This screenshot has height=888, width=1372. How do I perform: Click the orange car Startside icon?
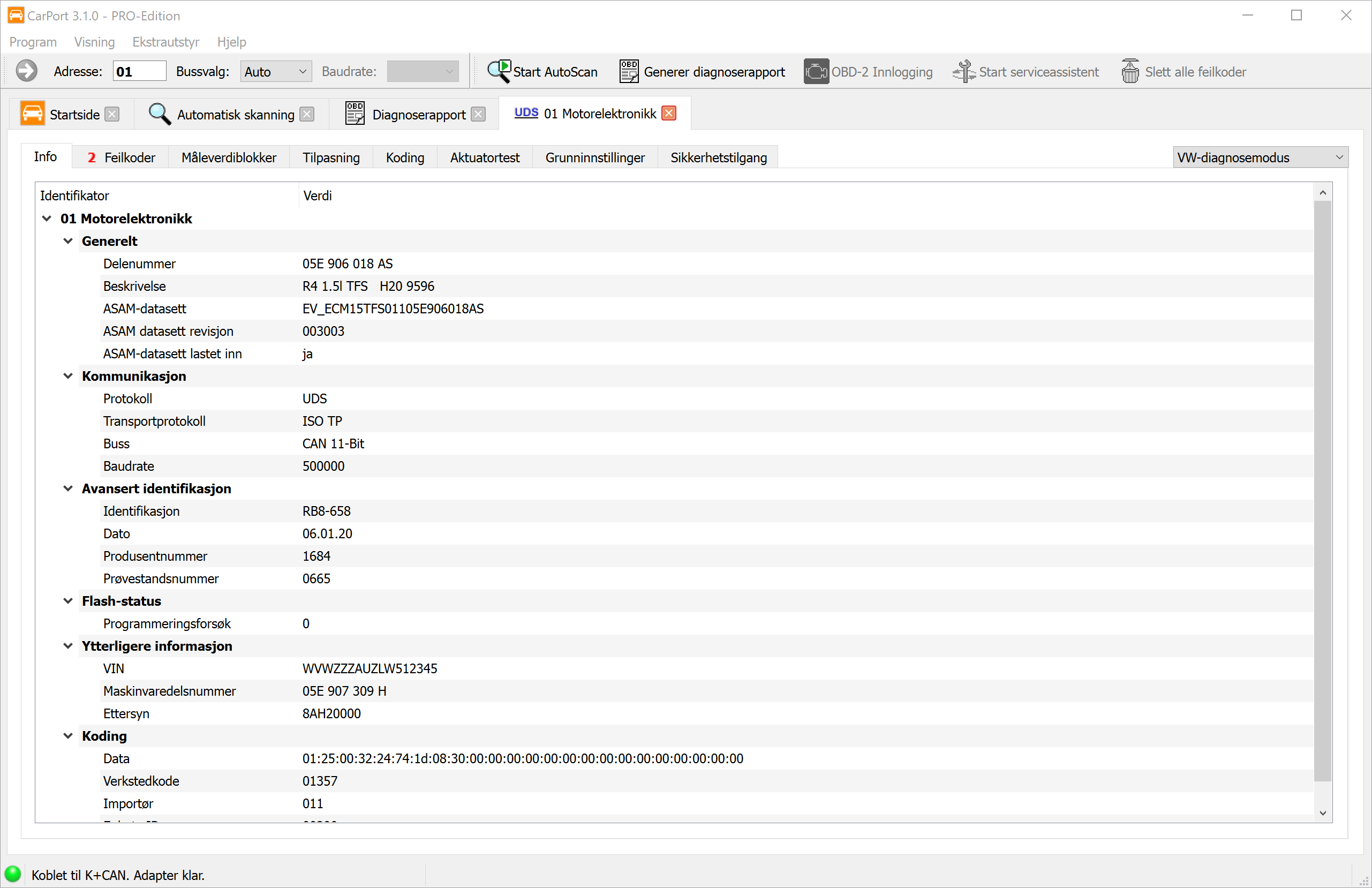click(x=32, y=114)
